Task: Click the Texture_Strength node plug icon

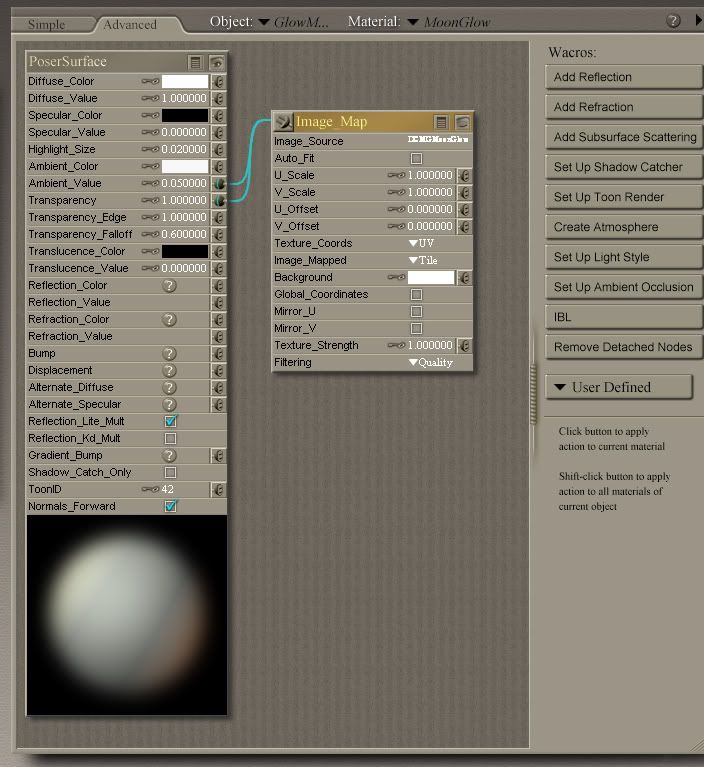Action: click(464, 346)
